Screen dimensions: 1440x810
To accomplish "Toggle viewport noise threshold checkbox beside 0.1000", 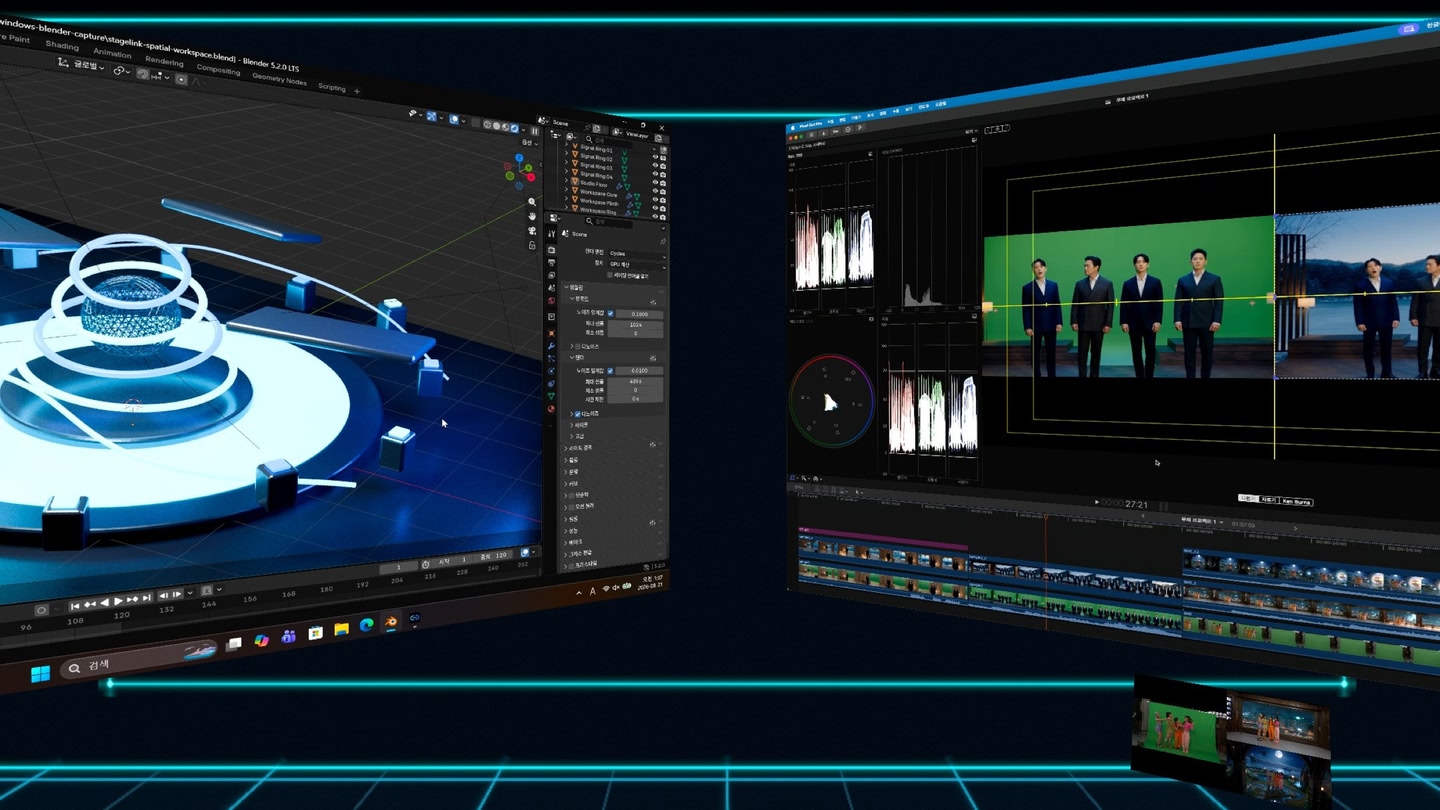I will (x=610, y=314).
